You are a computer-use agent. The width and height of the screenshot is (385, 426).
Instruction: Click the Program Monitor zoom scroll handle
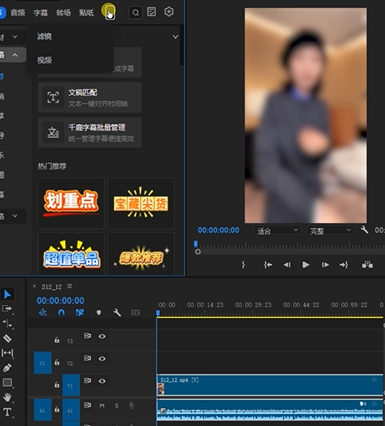pos(198,252)
